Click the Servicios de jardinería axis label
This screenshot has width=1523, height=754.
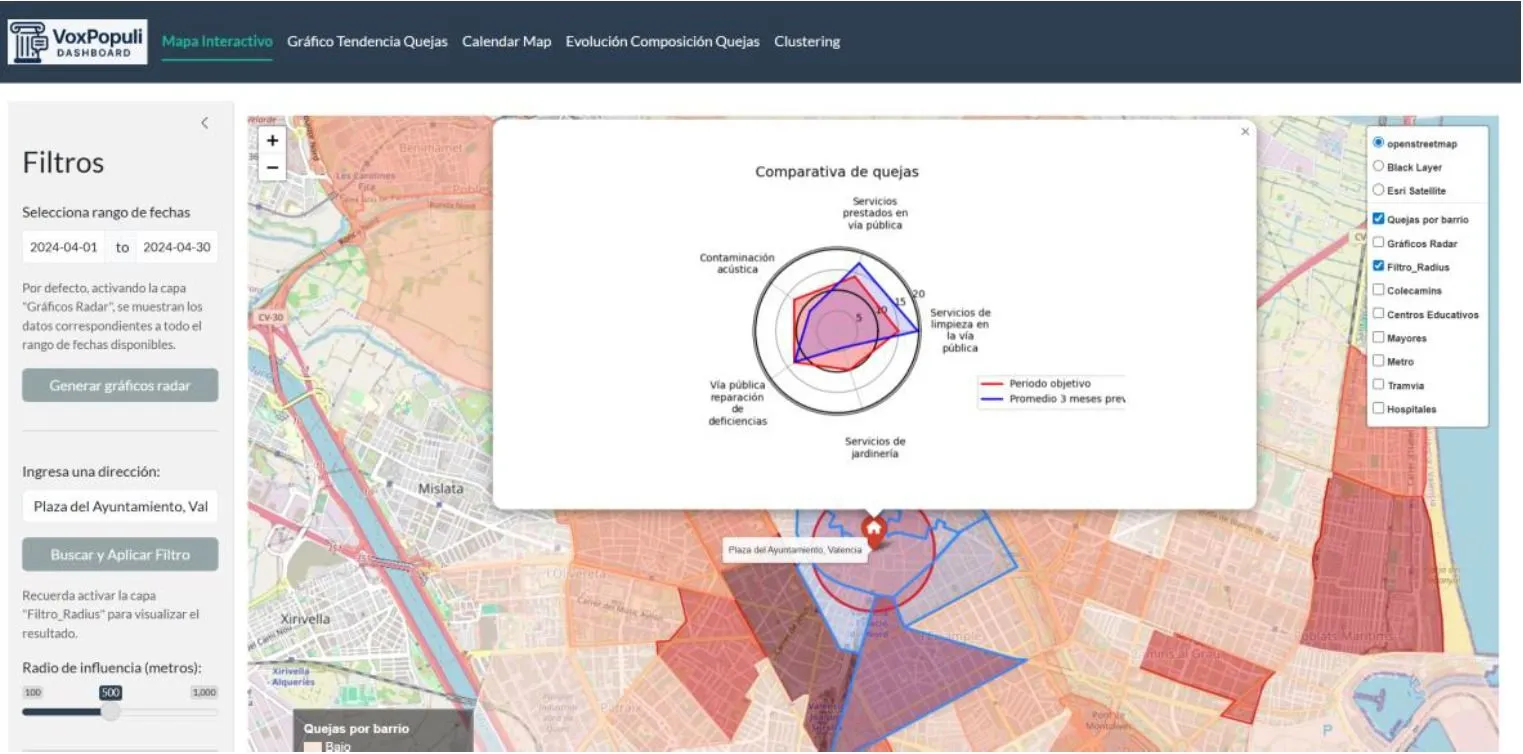tap(875, 447)
